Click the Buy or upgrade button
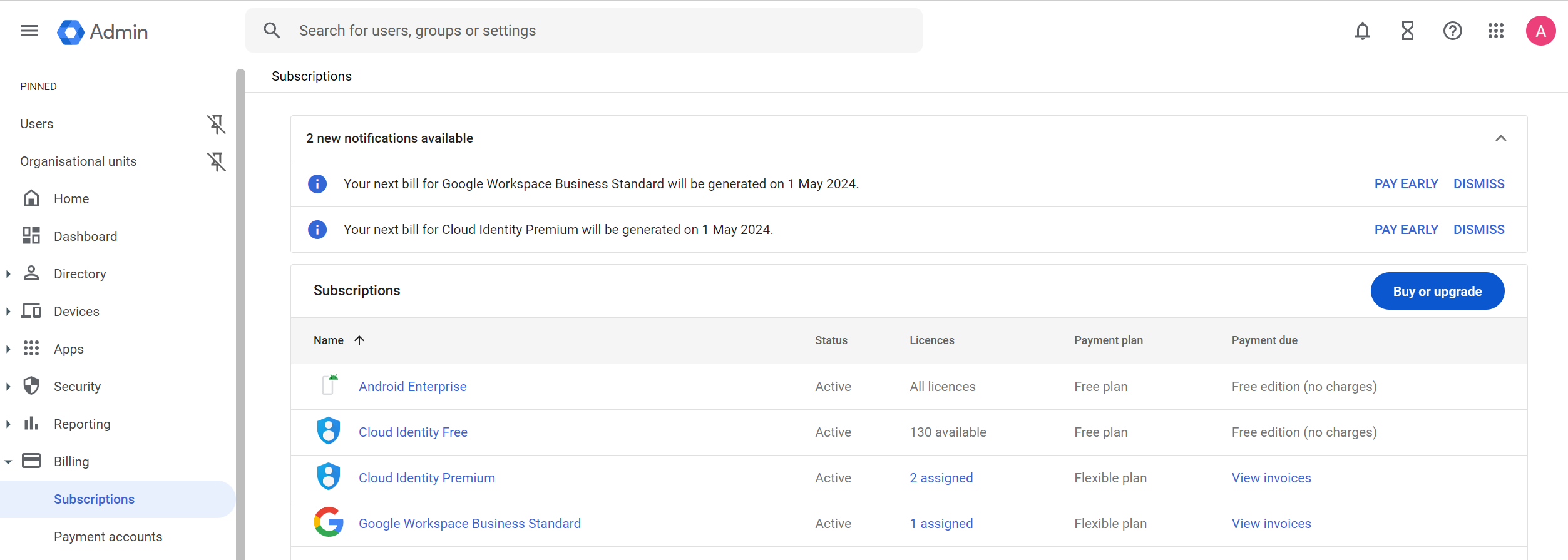Screen dimensions: 1568x560 click(1437, 291)
